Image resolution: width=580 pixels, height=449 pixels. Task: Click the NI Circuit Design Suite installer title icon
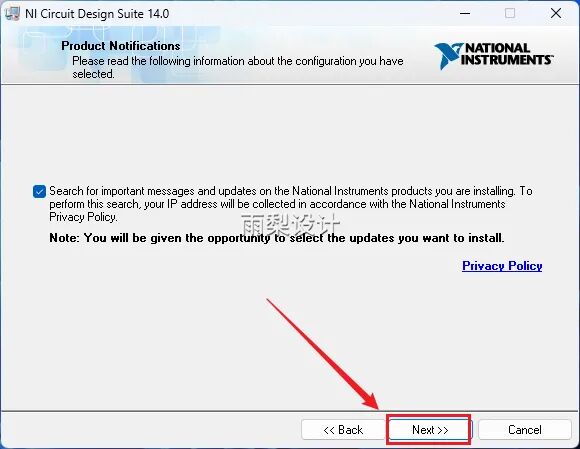point(12,14)
